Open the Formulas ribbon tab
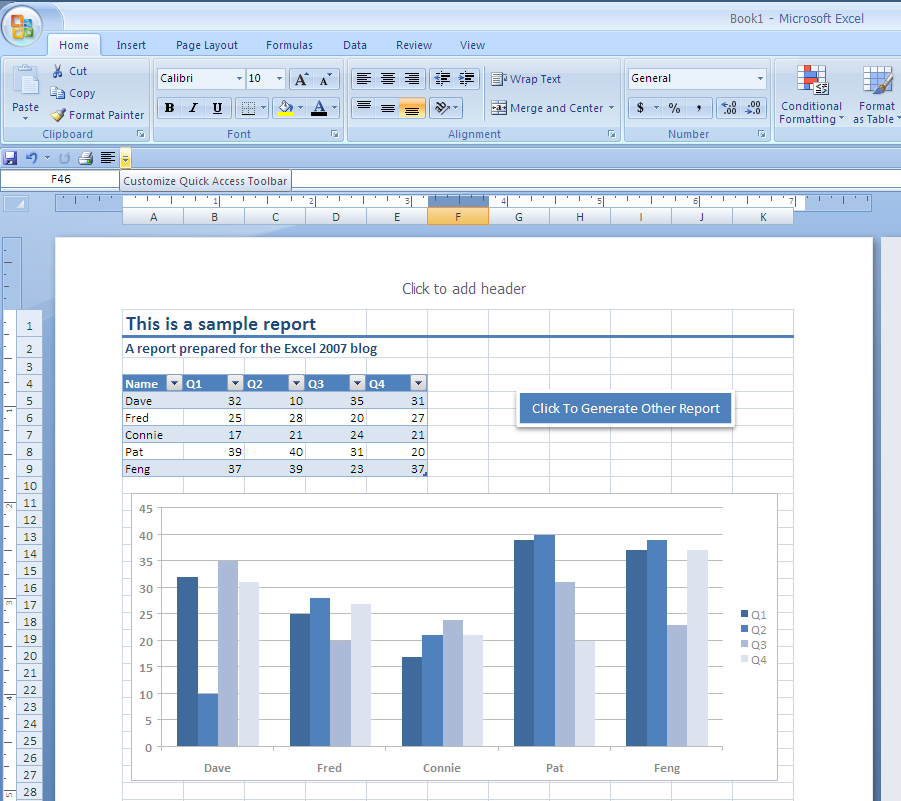Screen dimensions: 901x801 click(289, 45)
